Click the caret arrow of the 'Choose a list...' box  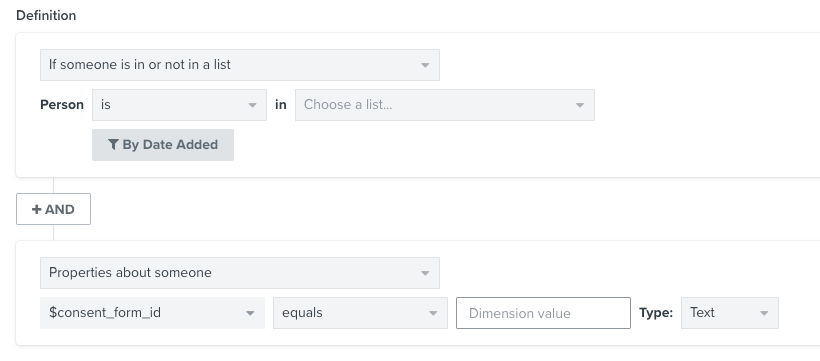[579, 105]
